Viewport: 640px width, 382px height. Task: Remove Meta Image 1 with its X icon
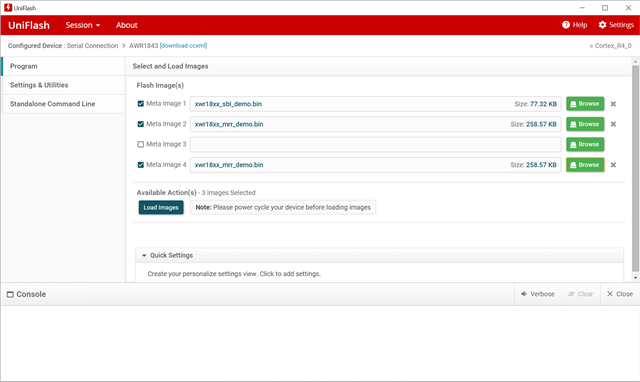pyautogui.click(x=613, y=104)
